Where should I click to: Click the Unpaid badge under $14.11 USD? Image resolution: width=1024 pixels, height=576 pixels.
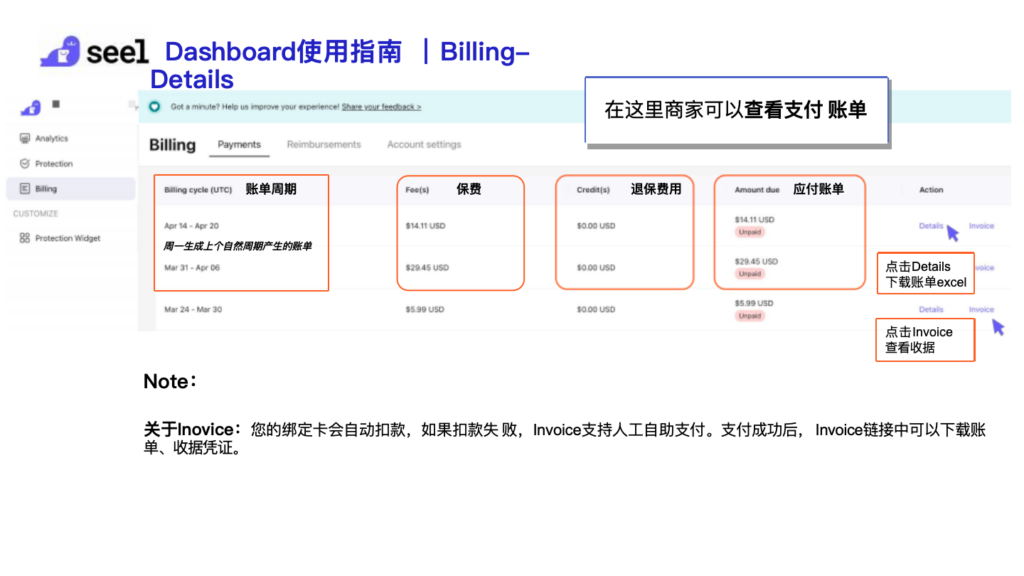click(x=749, y=232)
